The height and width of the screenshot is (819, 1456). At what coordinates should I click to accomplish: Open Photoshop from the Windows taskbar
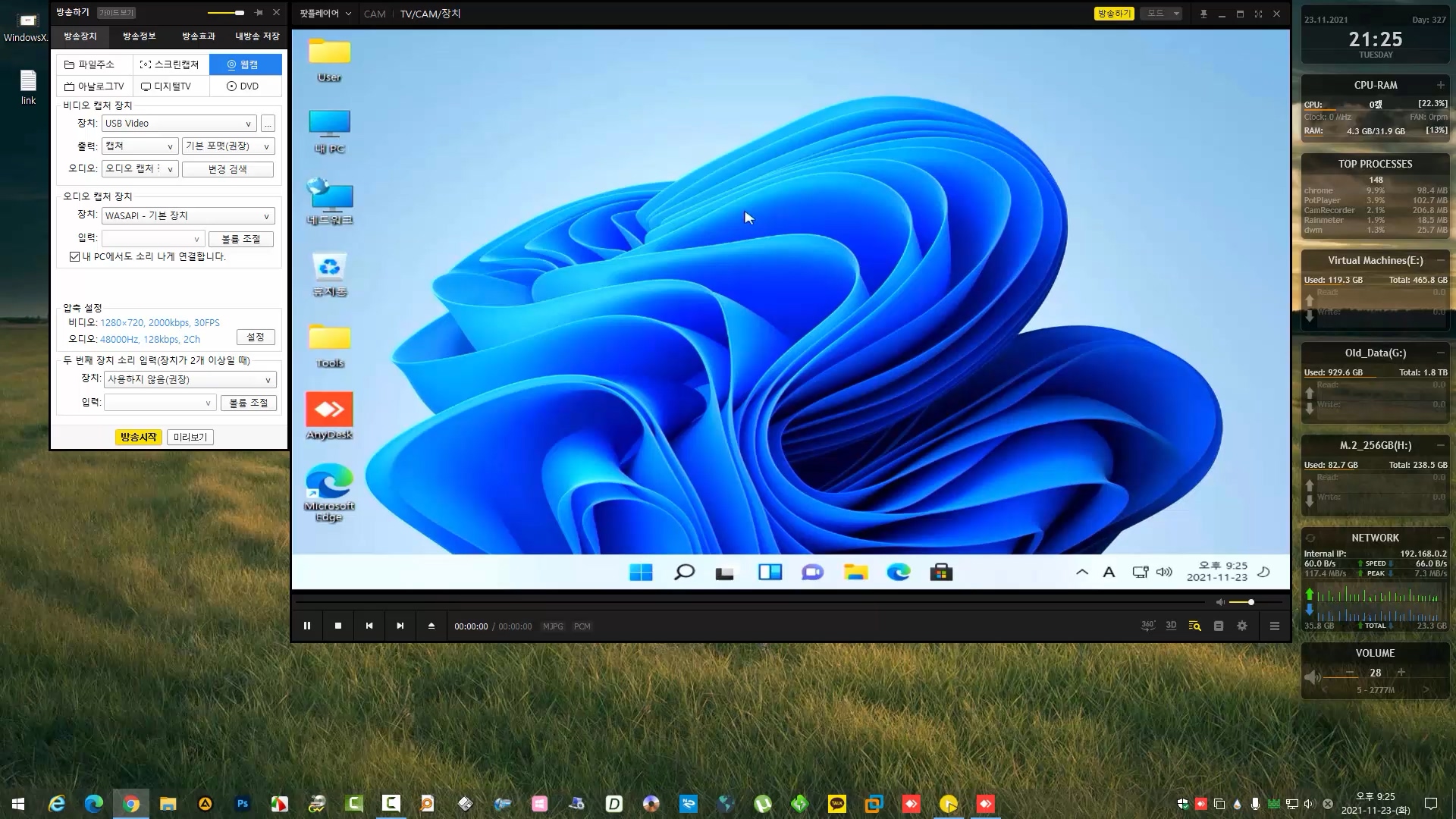[x=243, y=804]
